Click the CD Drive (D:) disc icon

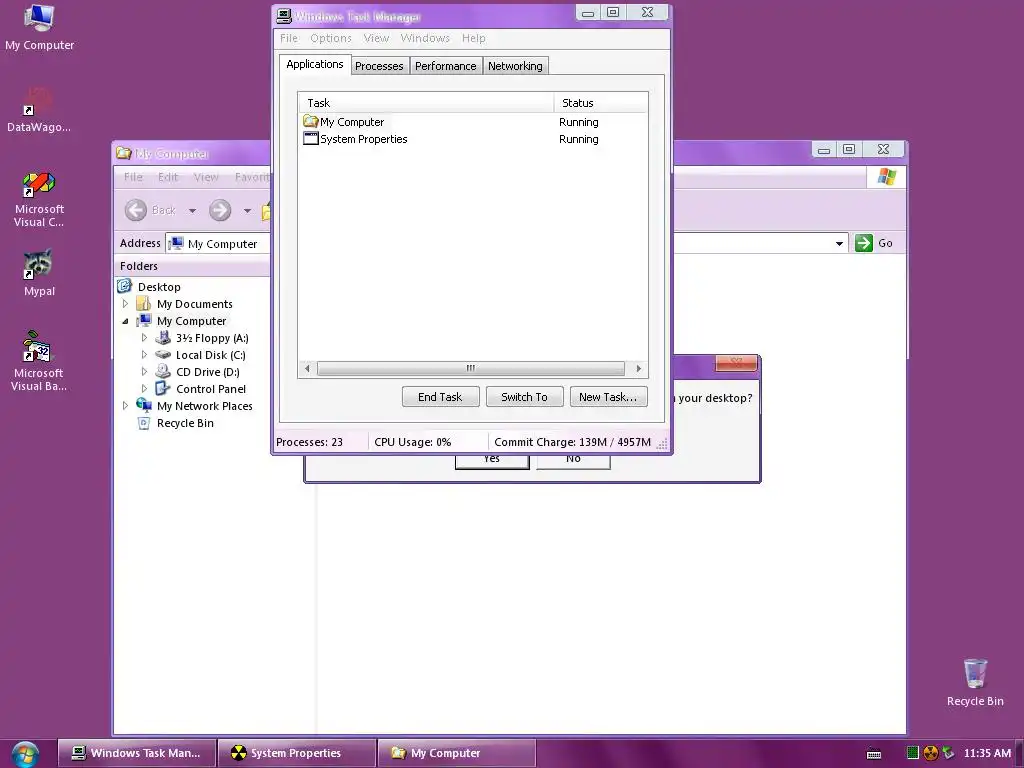(163, 372)
